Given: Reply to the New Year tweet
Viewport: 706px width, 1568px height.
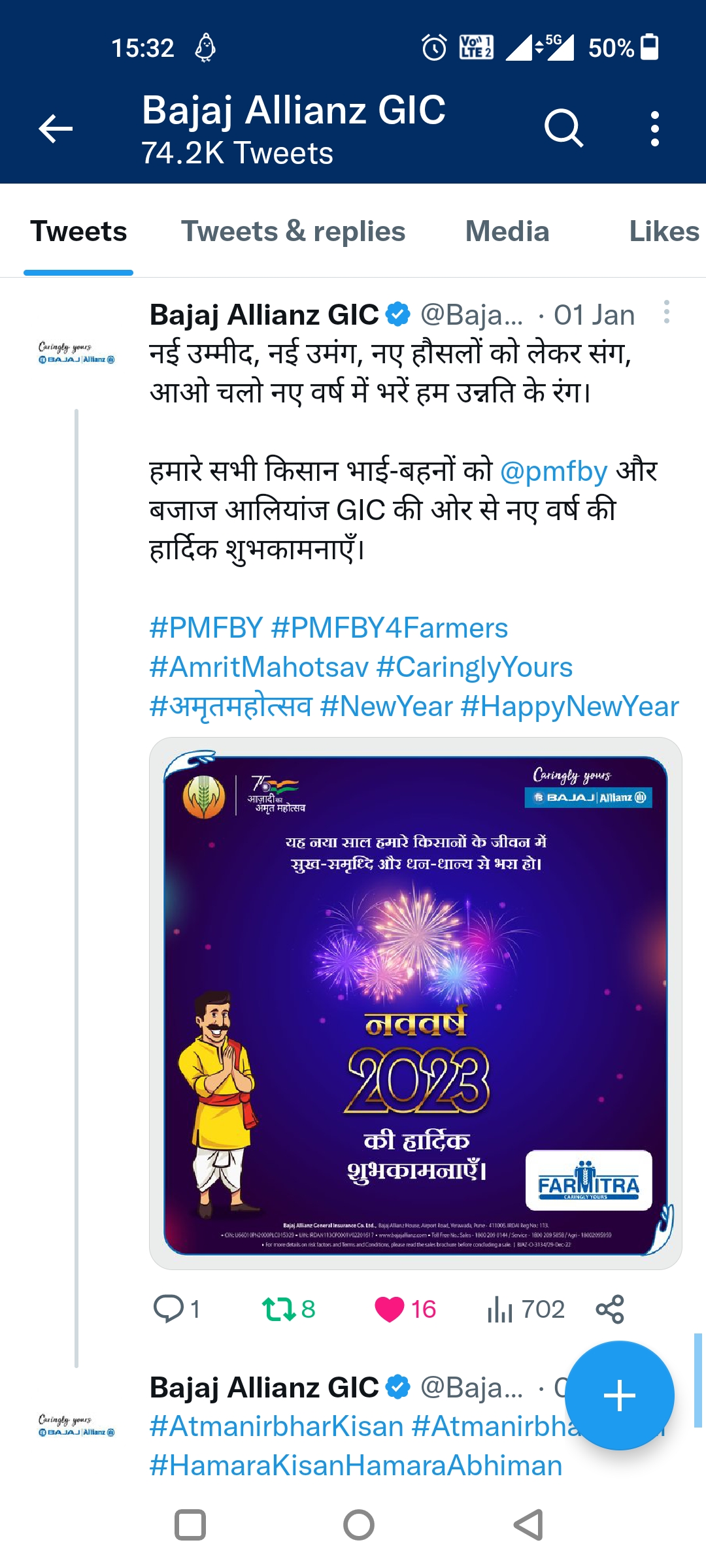Looking at the screenshot, I should pos(169,1309).
